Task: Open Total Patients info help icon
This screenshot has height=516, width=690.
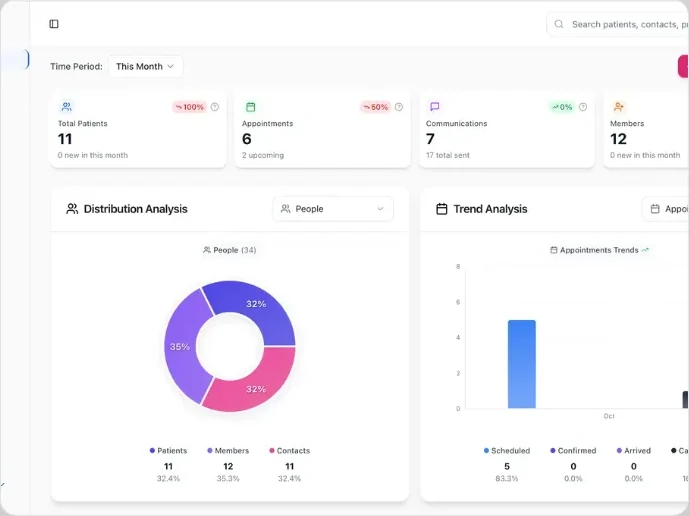Action: click(215, 107)
